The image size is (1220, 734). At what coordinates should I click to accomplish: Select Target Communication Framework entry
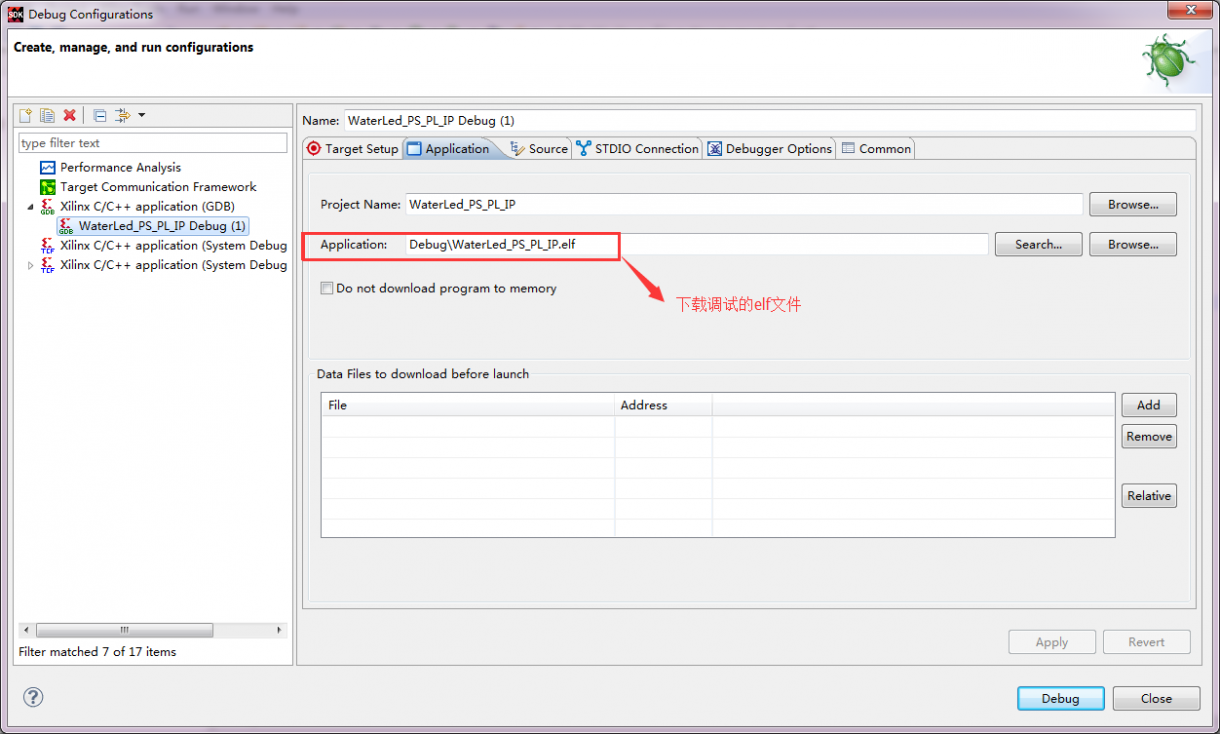tap(158, 187)
